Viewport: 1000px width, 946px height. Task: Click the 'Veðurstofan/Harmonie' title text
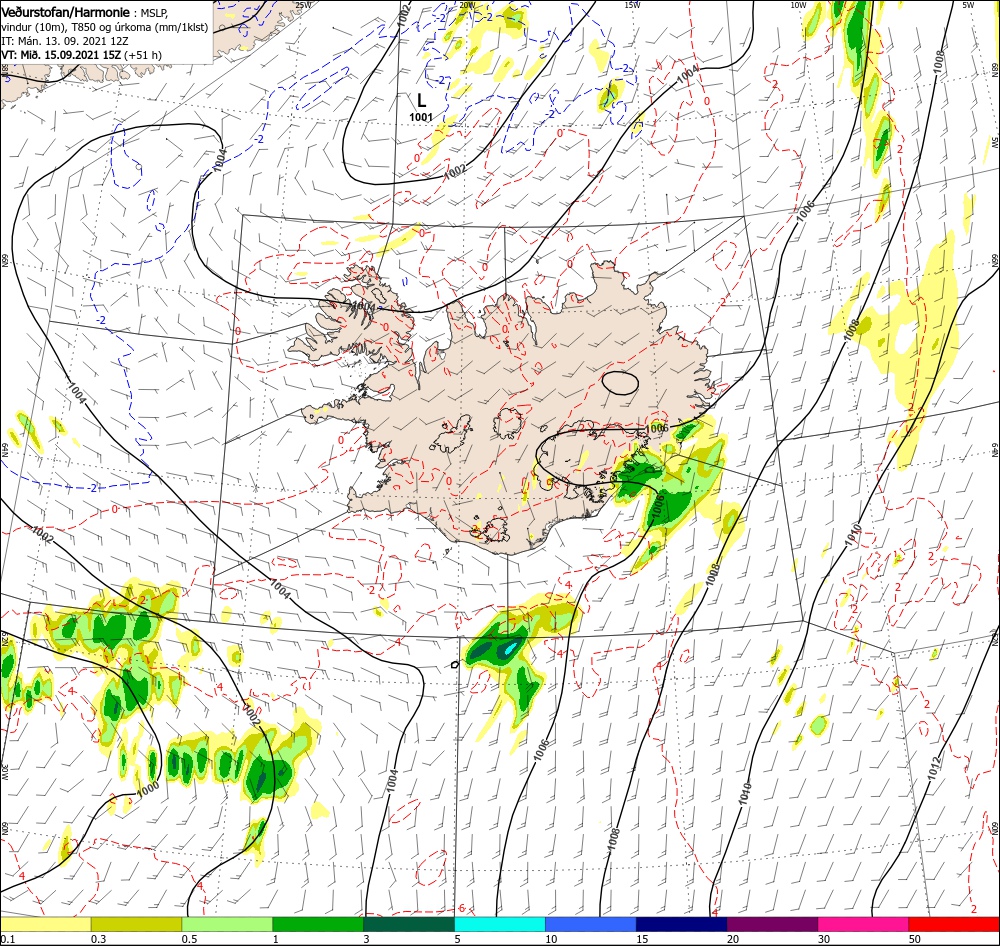(x=66, y=12)
